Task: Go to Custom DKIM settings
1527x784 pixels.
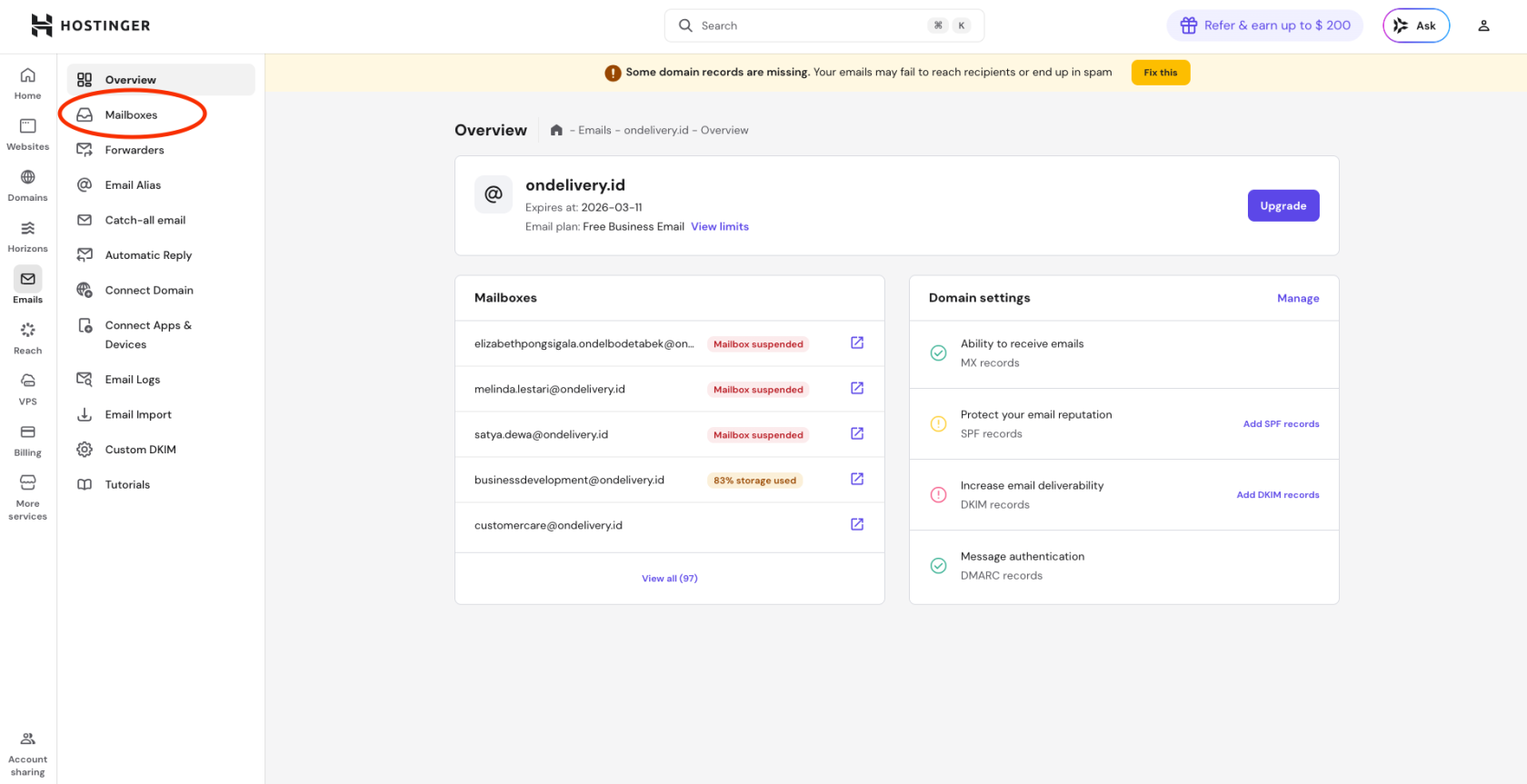Action: (x=140, y=450)
